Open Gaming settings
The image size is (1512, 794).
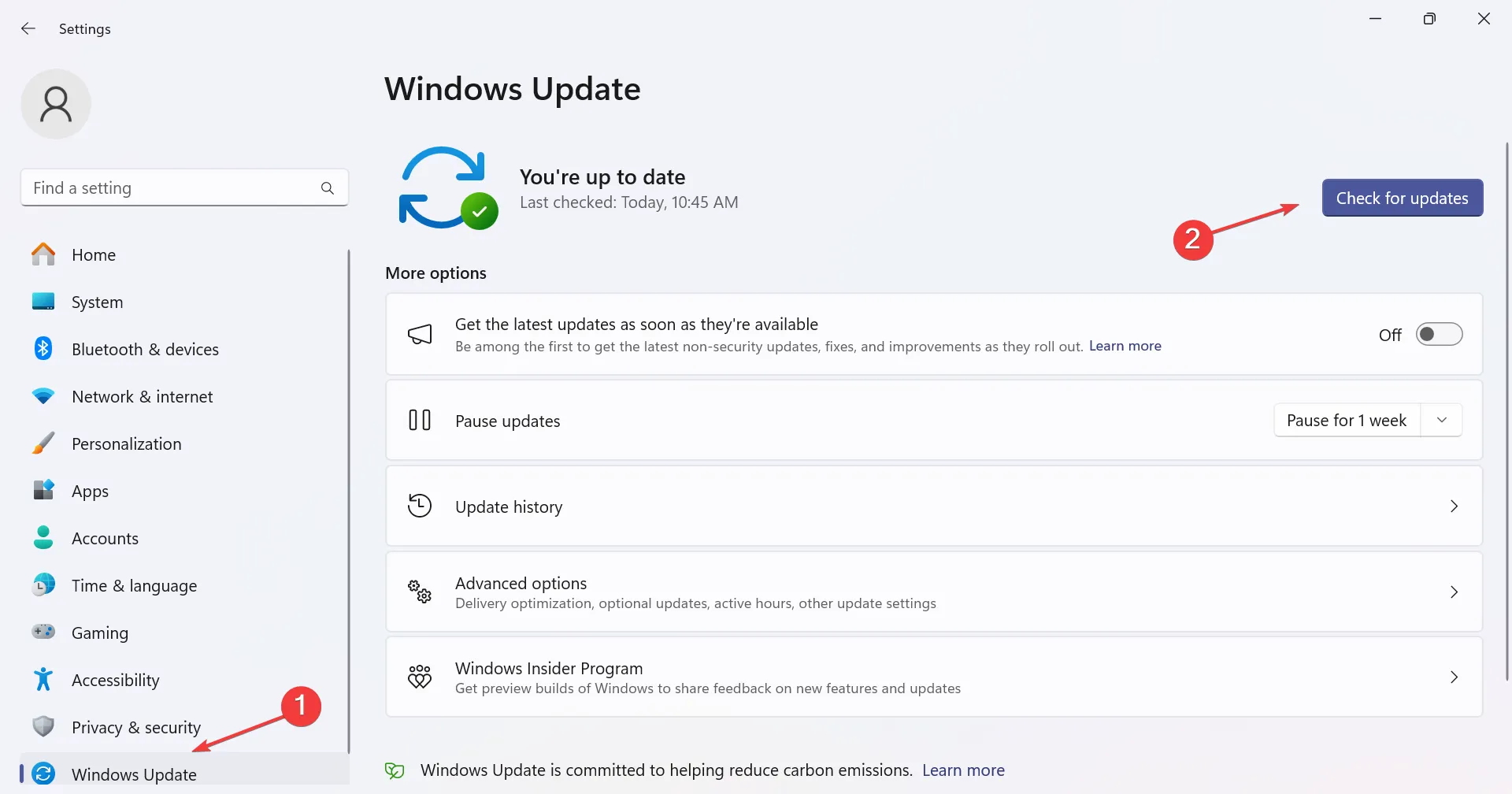(184, 633)
